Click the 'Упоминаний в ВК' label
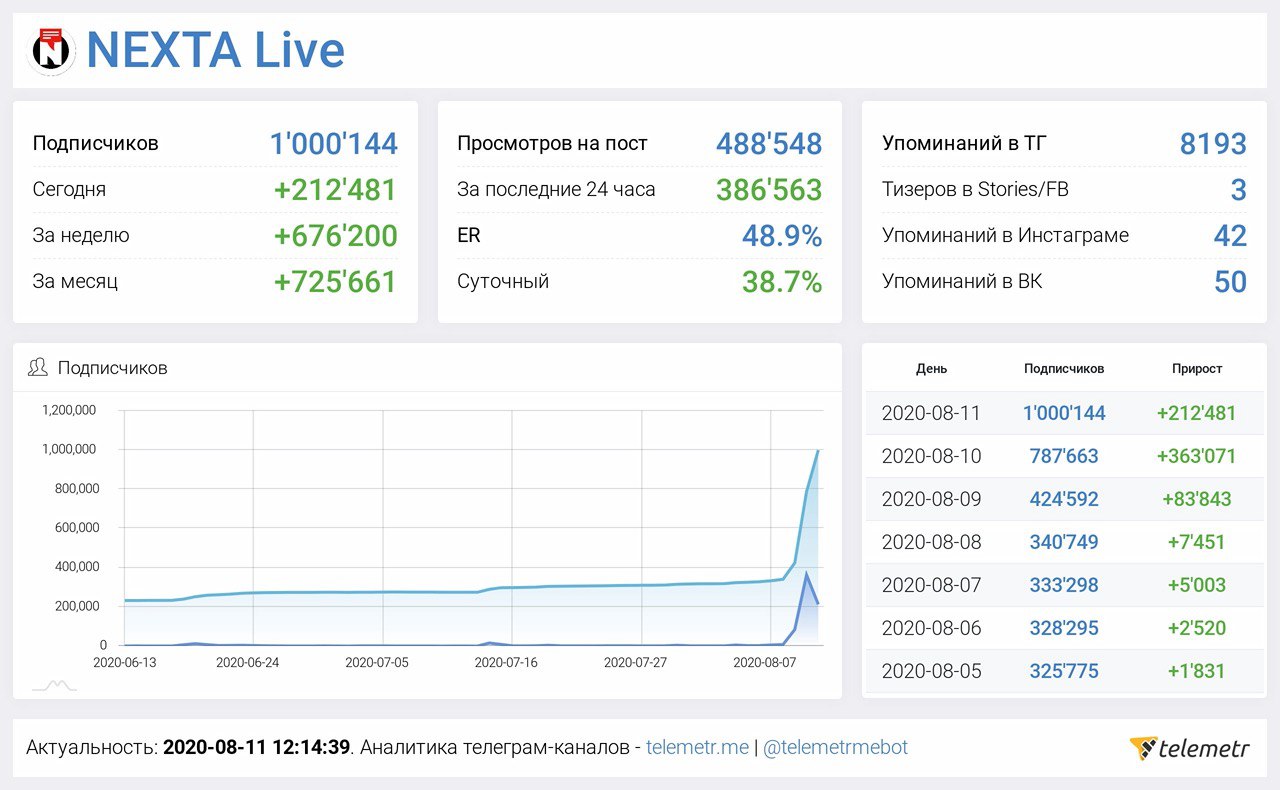Image resolution: width=1280 pixels, height=790 pixels. pos(962,281)
